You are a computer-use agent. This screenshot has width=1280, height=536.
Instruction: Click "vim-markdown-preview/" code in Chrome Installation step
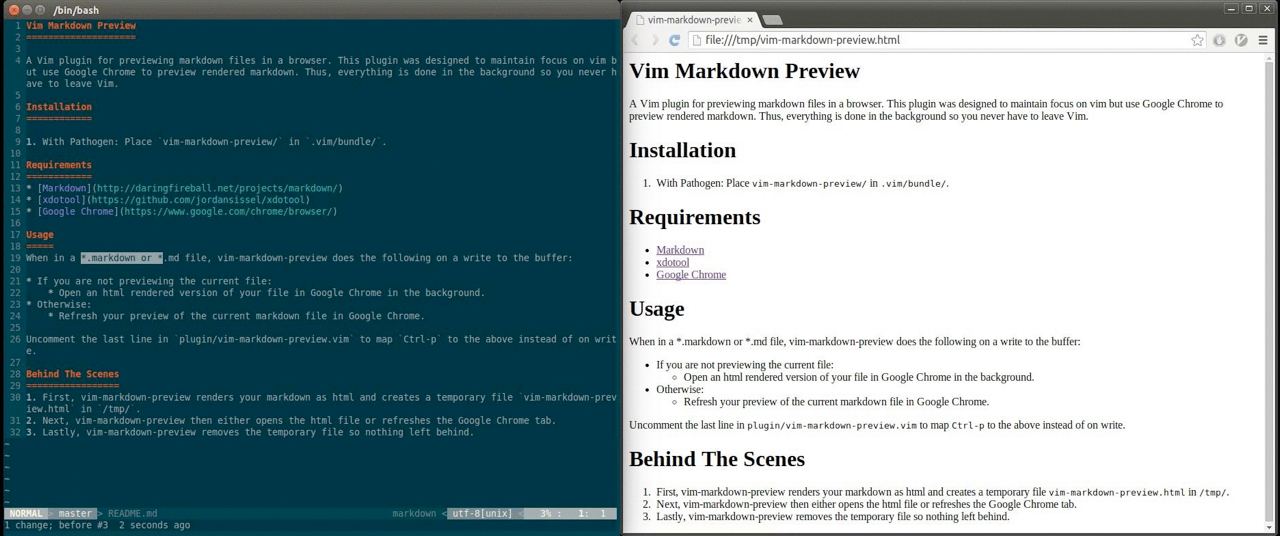click(809, 184)
